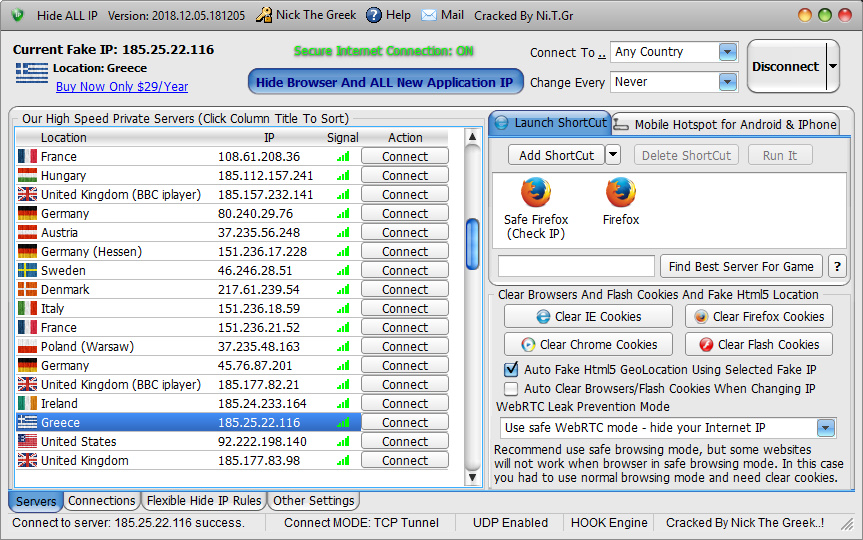Image resolution: width=863 pixels, height=540 pixels.
Task: Click the Sweden flag icon
Action: (x=28, y=270)
